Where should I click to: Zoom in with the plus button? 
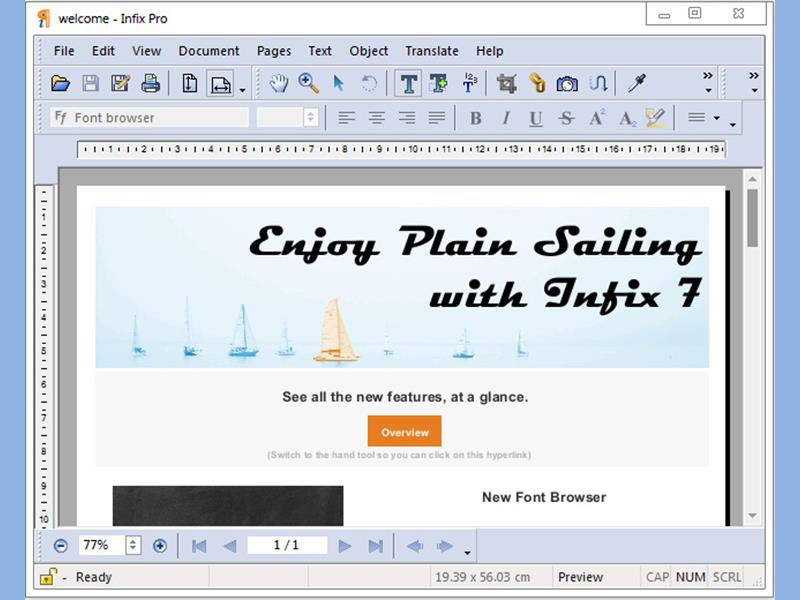click(160, 546)
